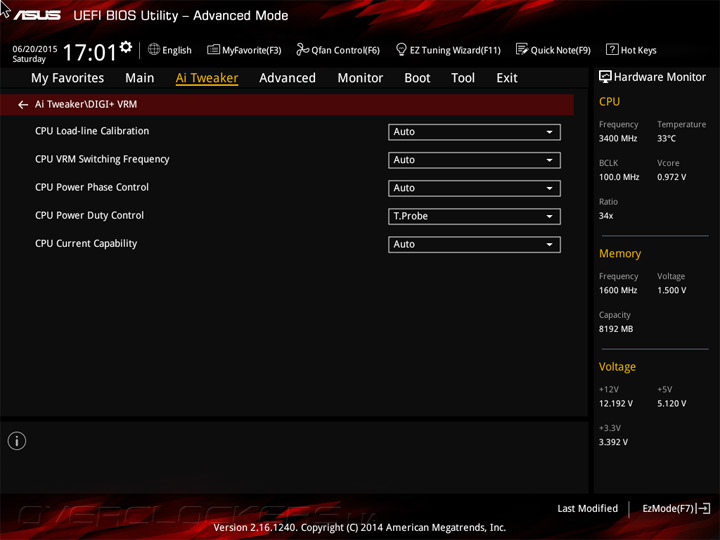Screen dimensions: 720x540
Task: Show the Hot Keys list
Action: (x=631, y=50)
